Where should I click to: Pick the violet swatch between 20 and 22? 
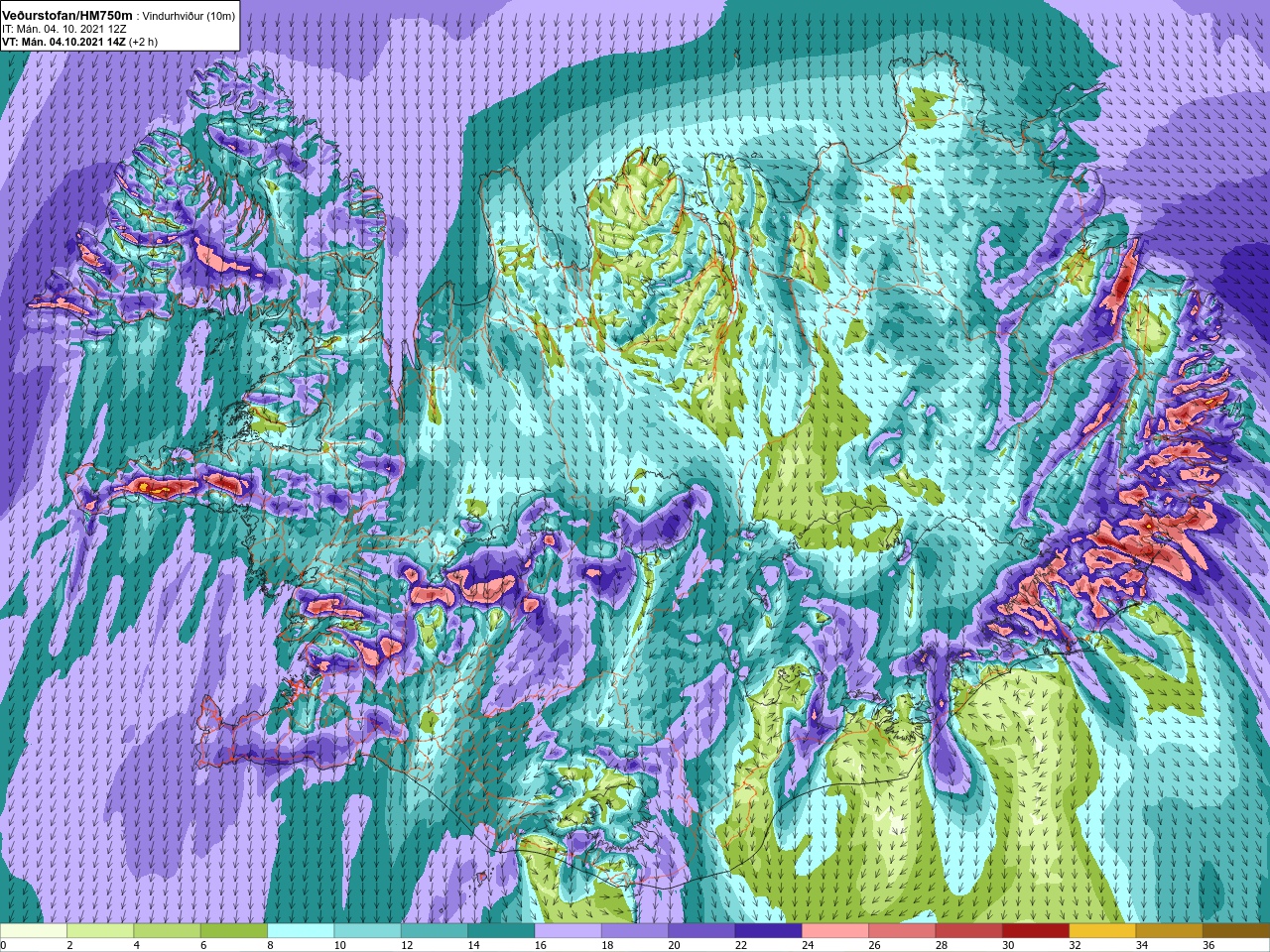click(x=701, y=931)
